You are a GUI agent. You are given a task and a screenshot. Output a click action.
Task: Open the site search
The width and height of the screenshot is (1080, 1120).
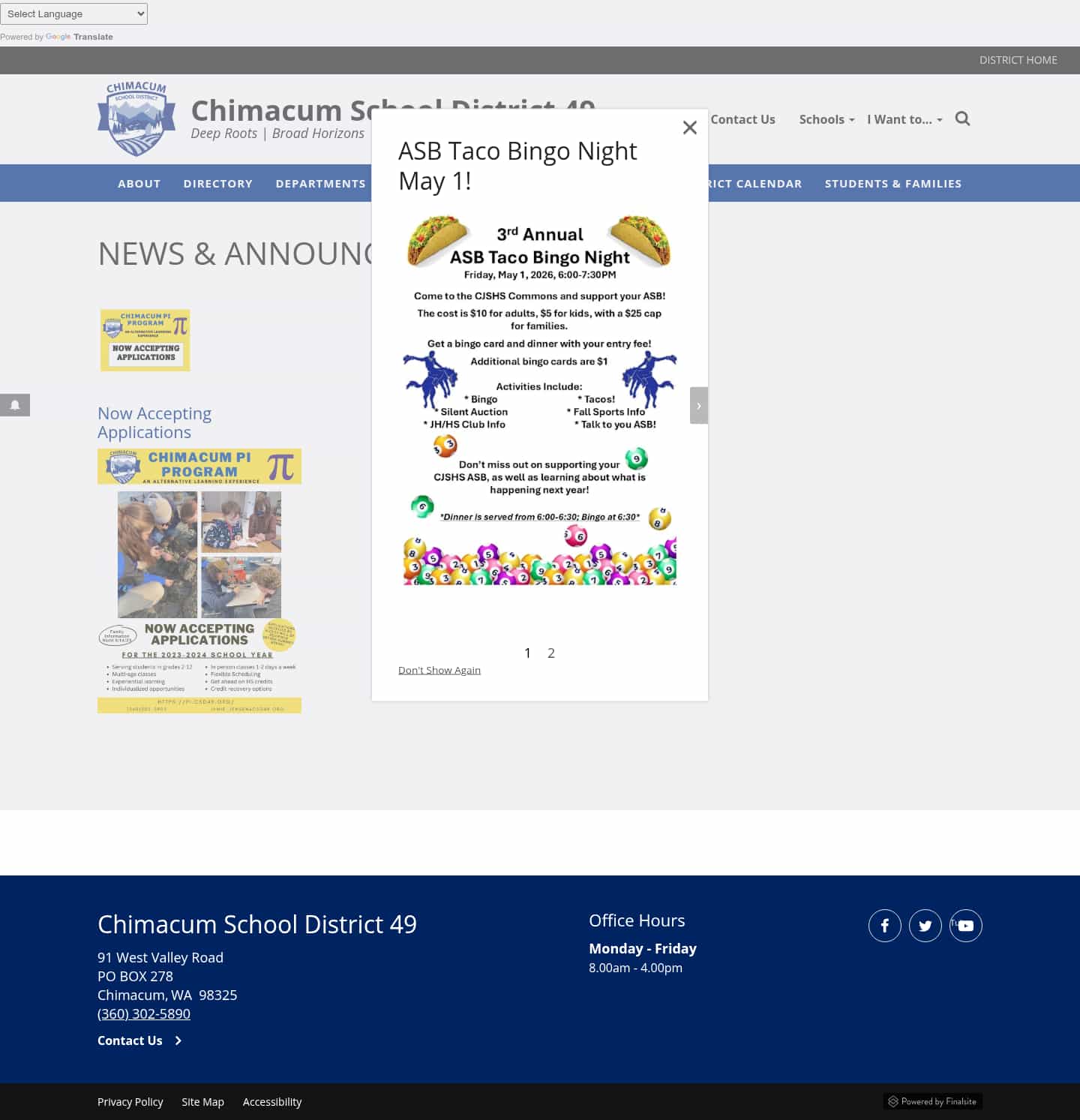coord(962,119)
